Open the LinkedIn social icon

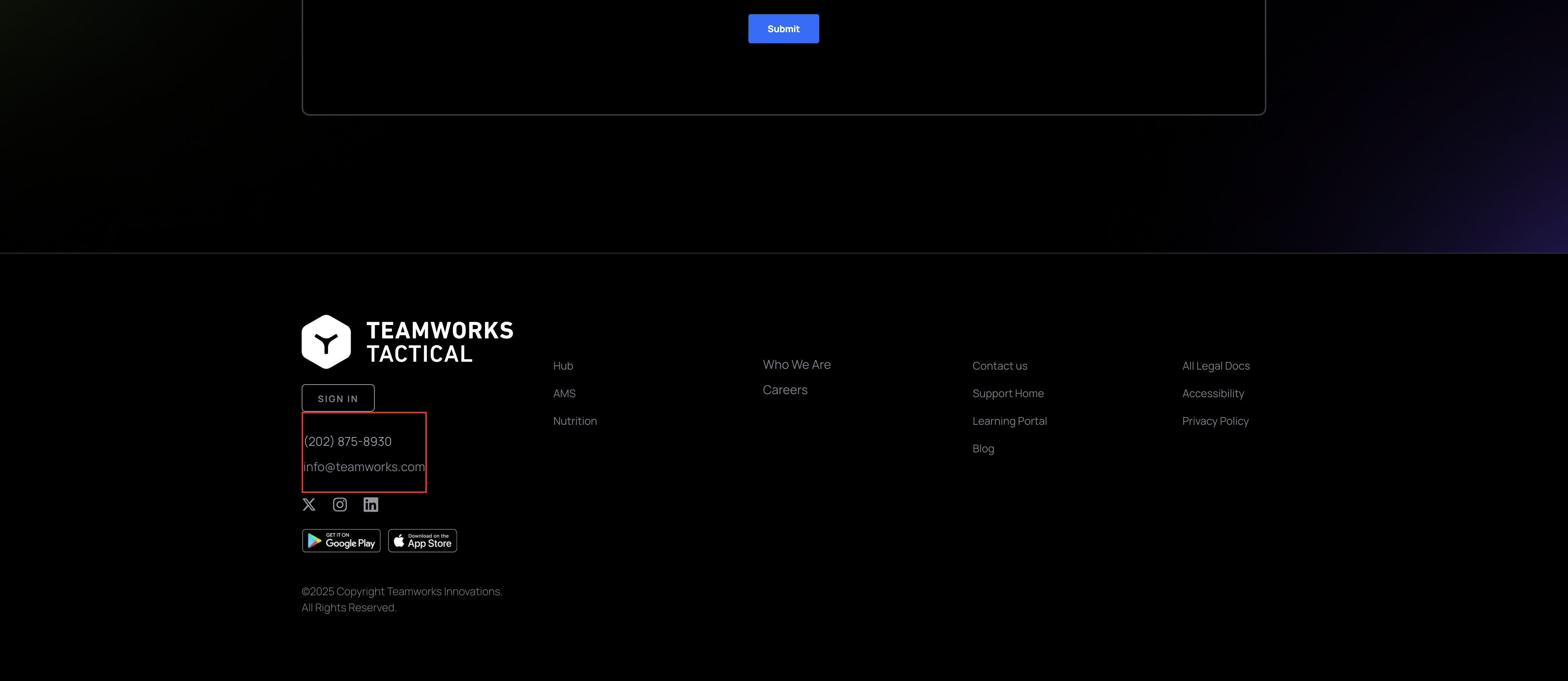(x=371, y=504)
